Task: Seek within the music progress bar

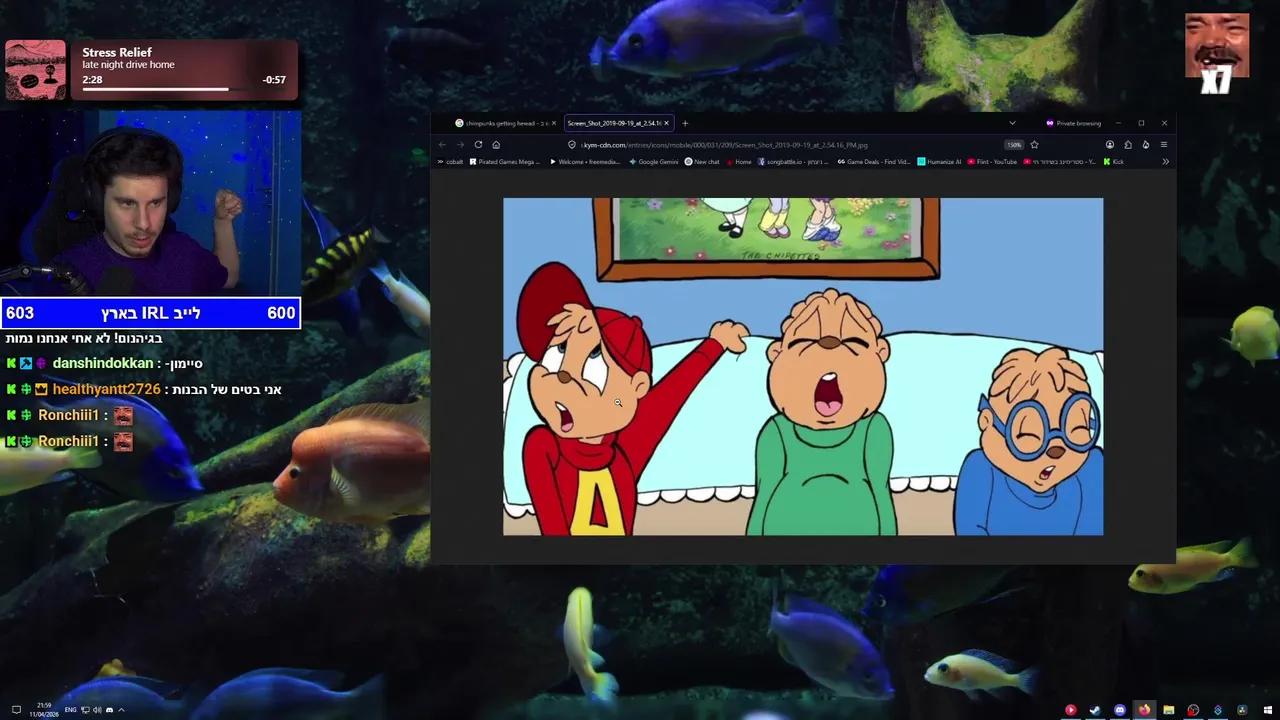Action: 183,89
